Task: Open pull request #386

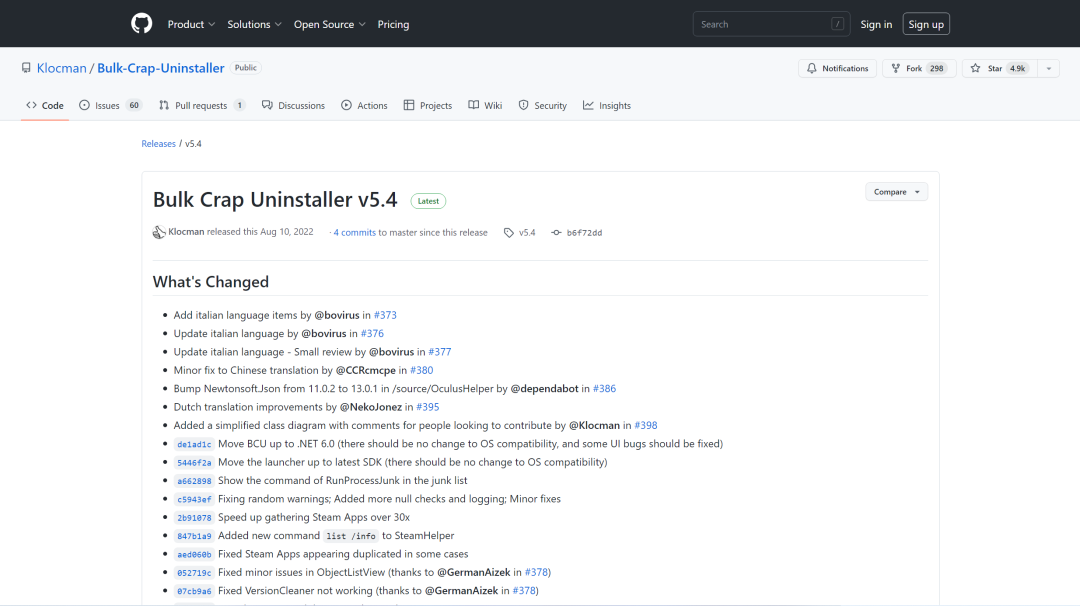Action: coord(604,388)
